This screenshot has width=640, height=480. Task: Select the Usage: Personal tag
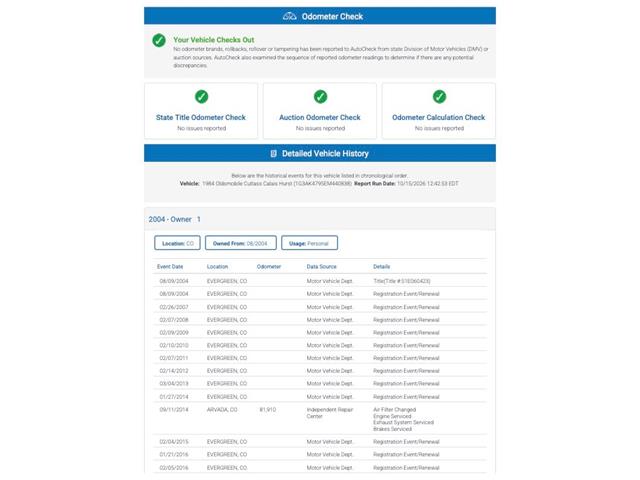pos(309,243)
